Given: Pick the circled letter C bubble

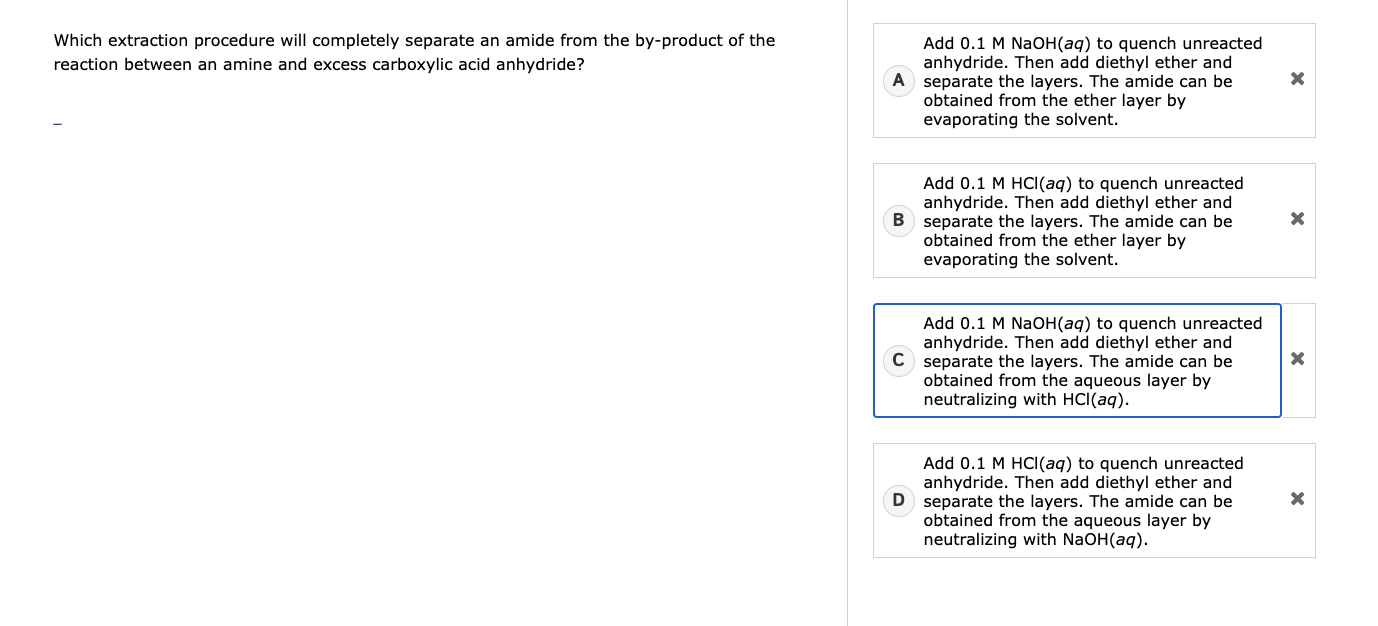Looking at the screenshot, I should (898, 360).
